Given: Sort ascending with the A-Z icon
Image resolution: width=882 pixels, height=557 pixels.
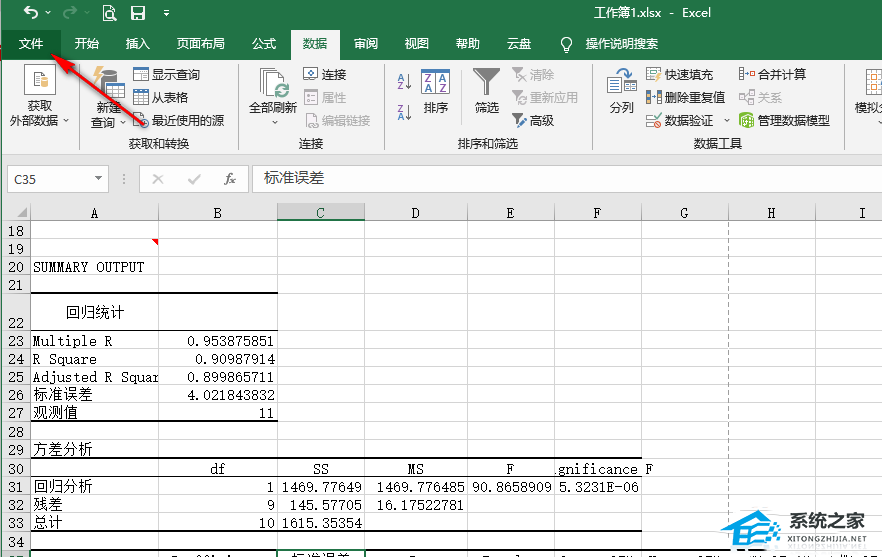Looking at the screenshot, I should point(405,81).
